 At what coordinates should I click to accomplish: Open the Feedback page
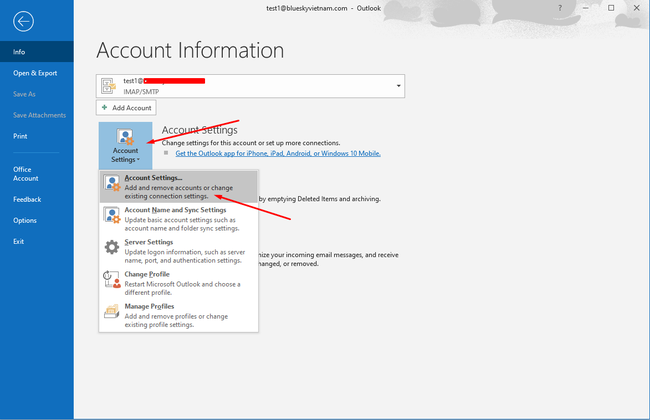click(37, 199)
